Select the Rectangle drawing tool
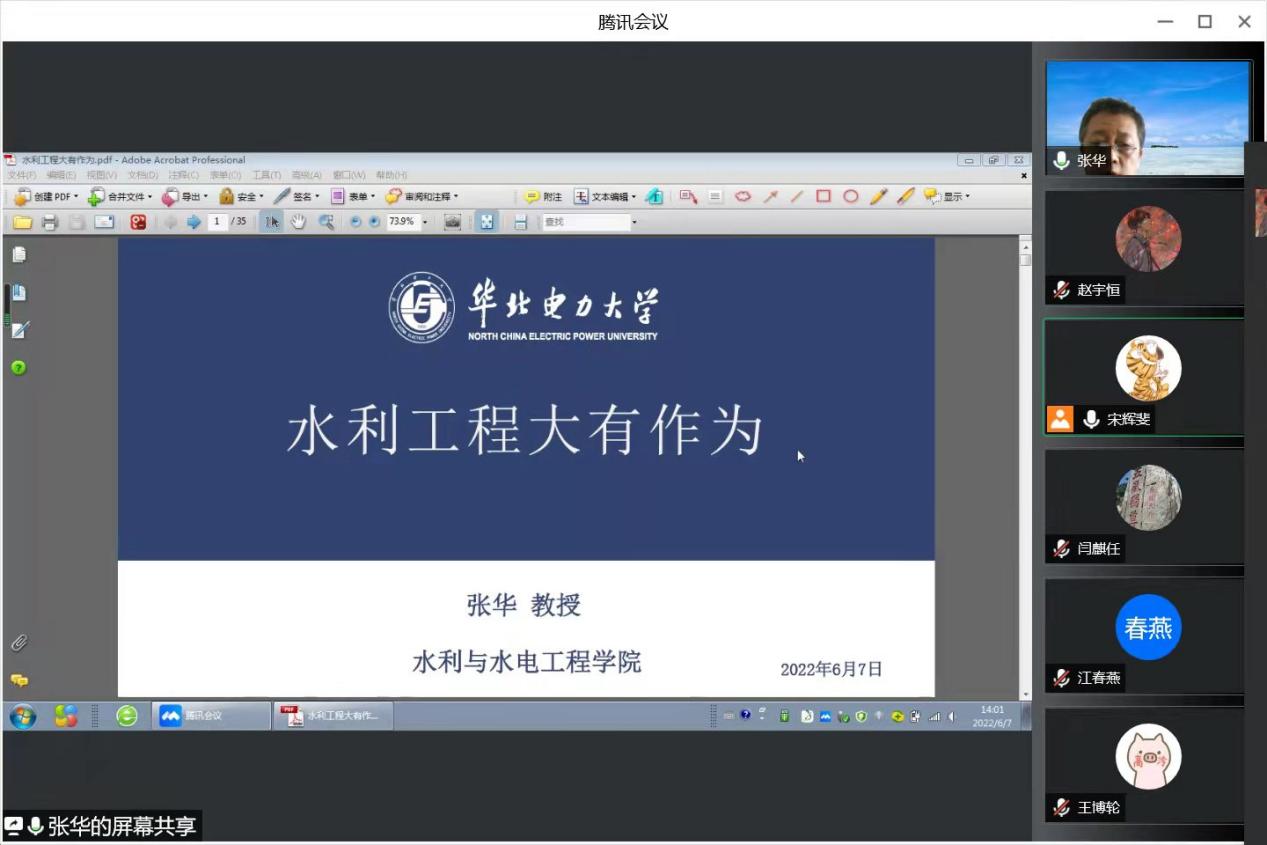The height and width of the screenshot is (845, 1267). pyautogui.click(x=823, y=197)
